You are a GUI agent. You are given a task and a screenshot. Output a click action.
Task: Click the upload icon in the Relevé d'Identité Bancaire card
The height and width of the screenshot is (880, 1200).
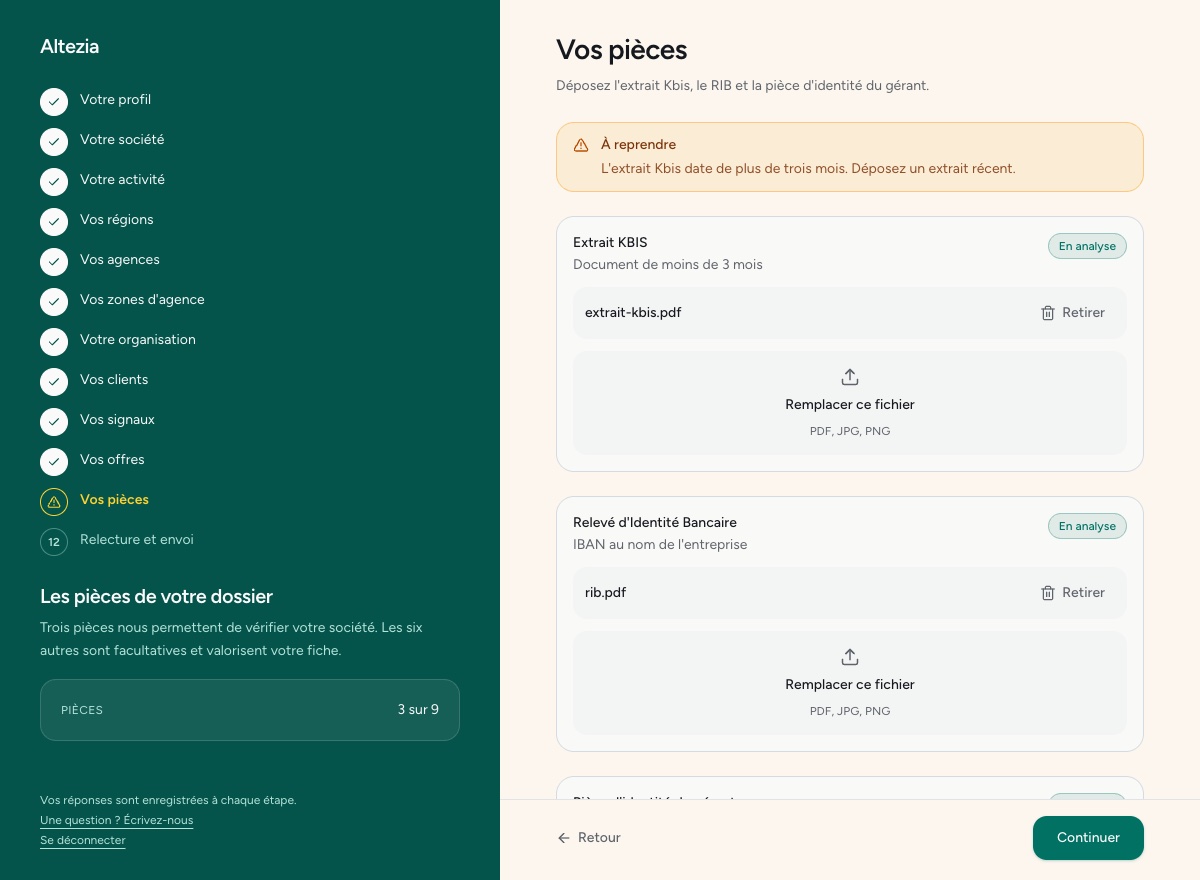(x=850, y=657)
